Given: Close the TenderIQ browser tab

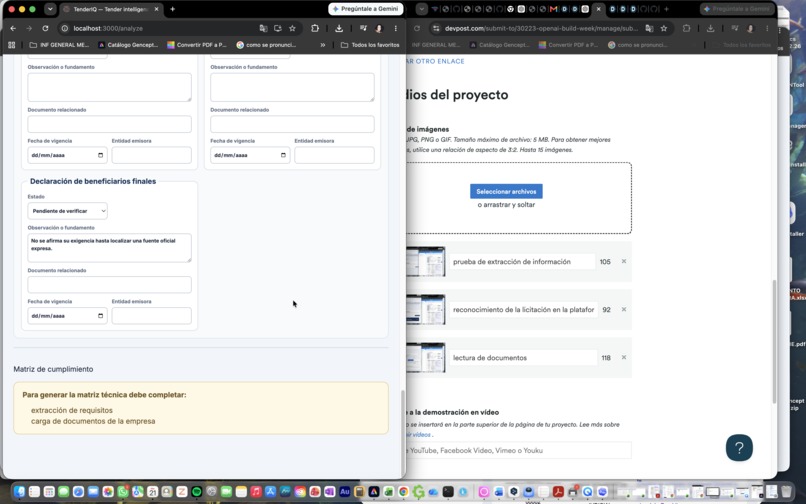Looking at the screenshot, I should [157, 9].
